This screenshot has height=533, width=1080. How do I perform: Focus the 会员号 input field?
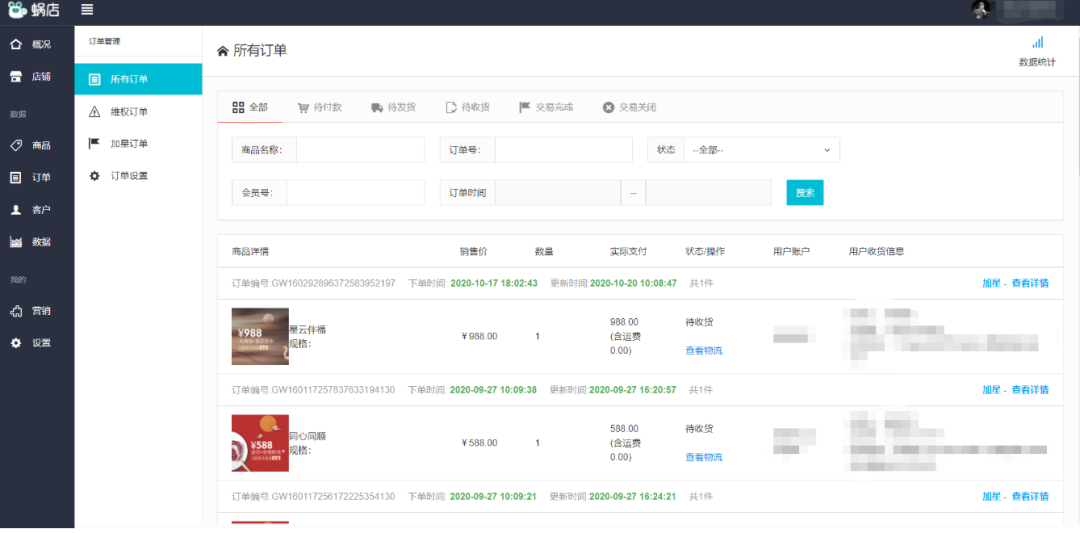pos(355,193)
